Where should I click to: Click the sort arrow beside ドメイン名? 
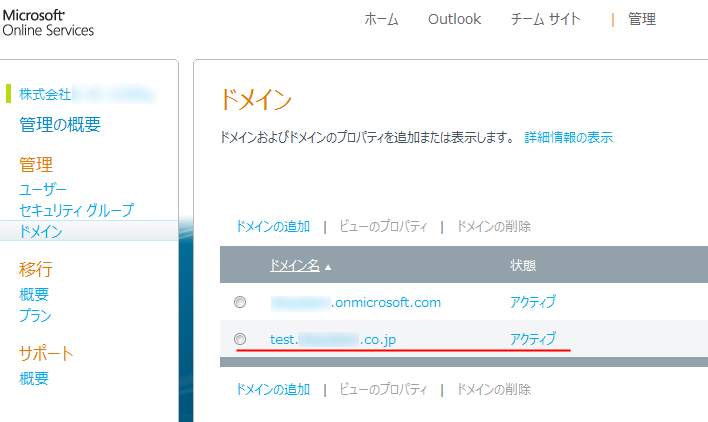[328, 267]
